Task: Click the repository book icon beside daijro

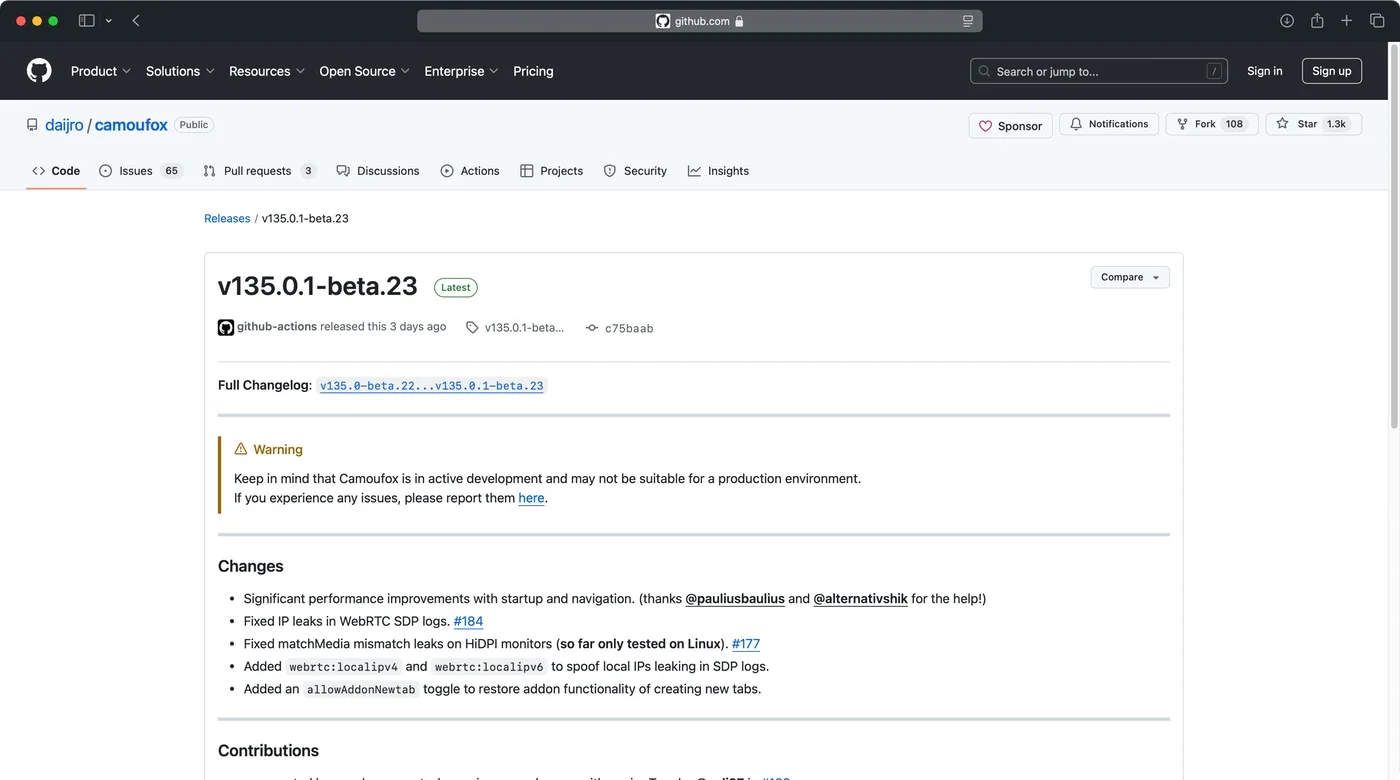Action: (x=33, y=125)
